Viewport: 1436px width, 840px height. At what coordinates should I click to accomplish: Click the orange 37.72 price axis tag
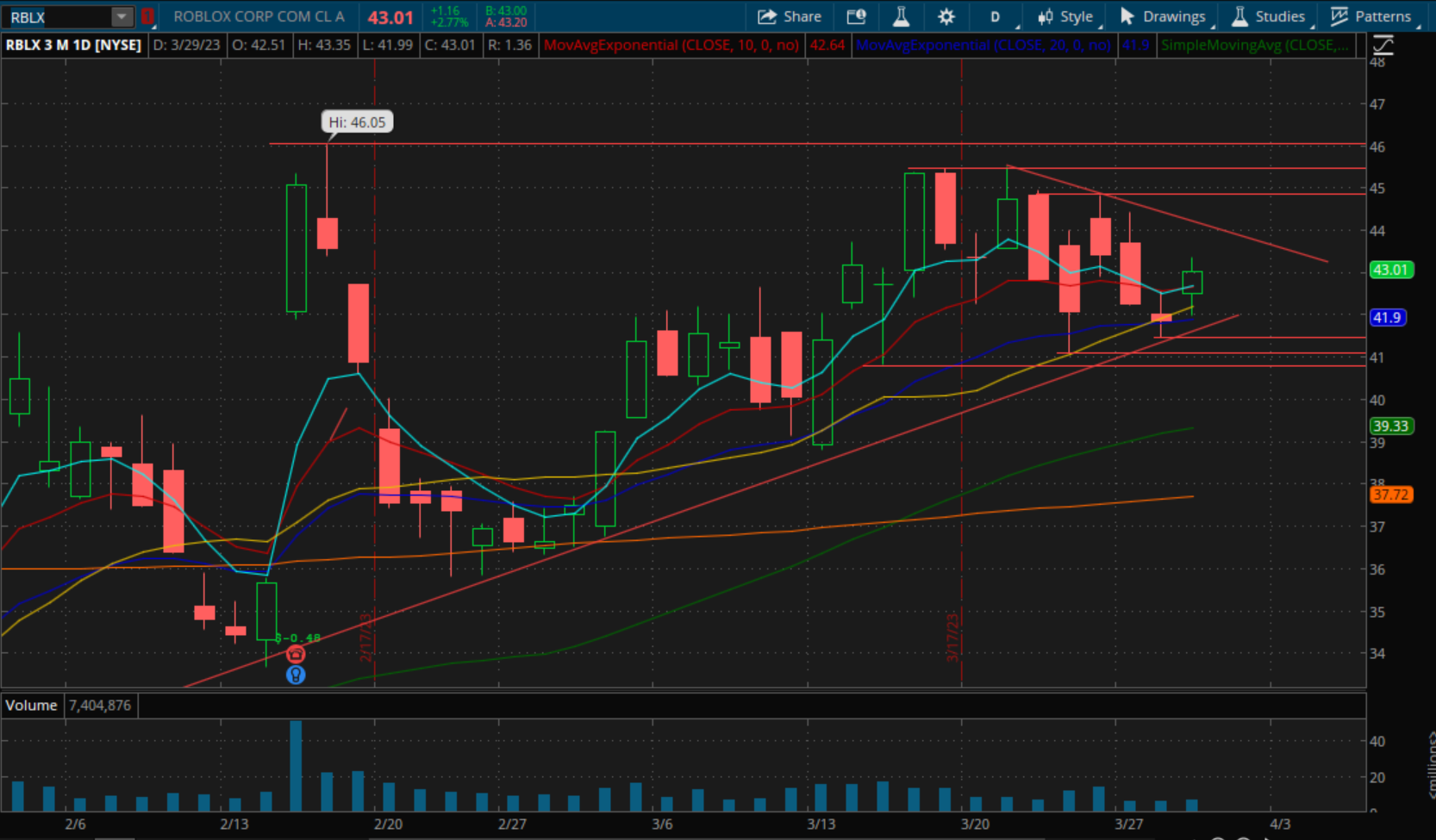click(x=1390, y=495)
